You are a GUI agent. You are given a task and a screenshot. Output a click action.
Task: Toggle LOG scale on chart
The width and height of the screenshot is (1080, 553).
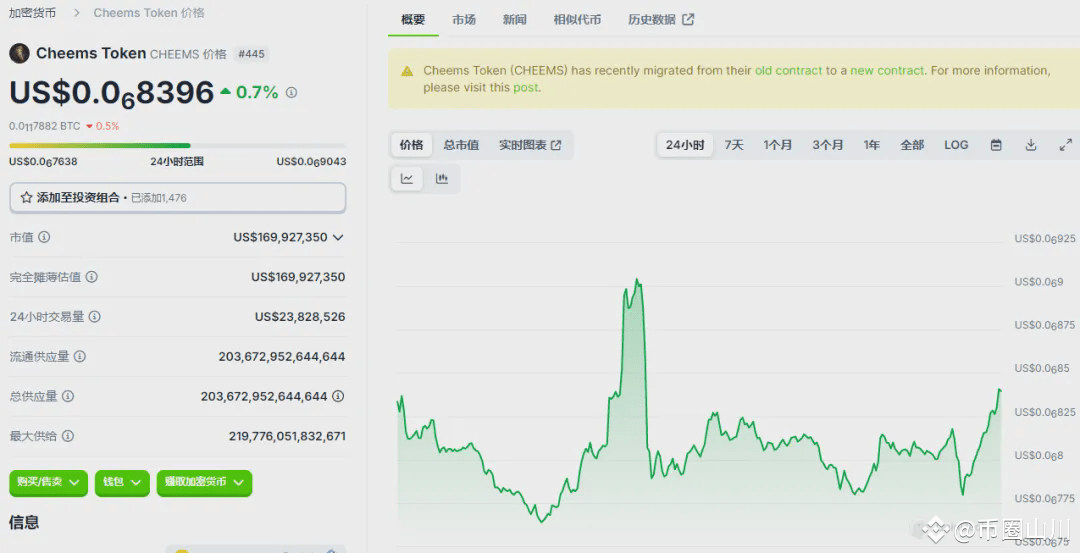[956, 145]
